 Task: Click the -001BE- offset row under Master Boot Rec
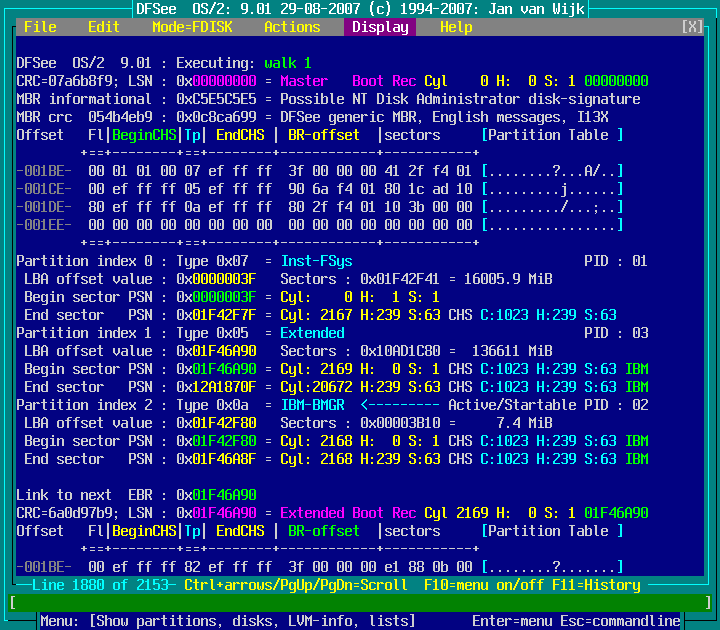click(x=44, y=171)
